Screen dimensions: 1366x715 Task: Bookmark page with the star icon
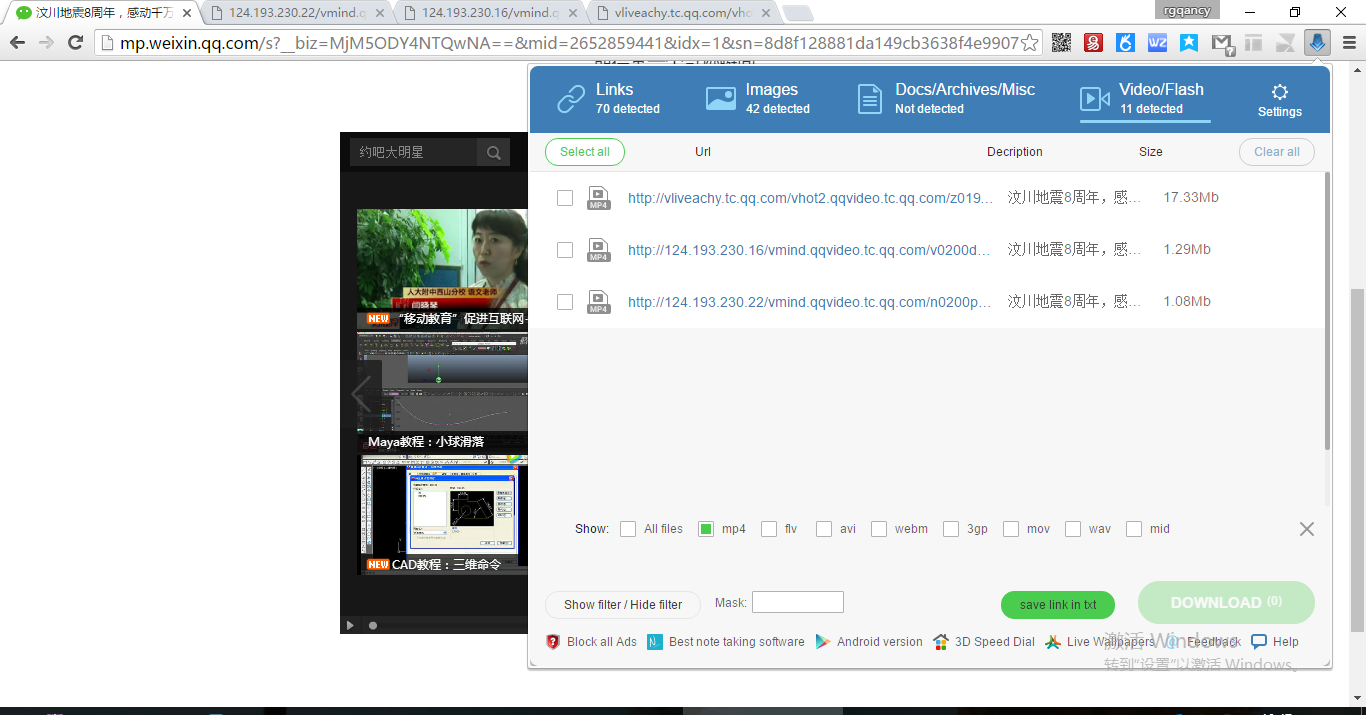1029,43
